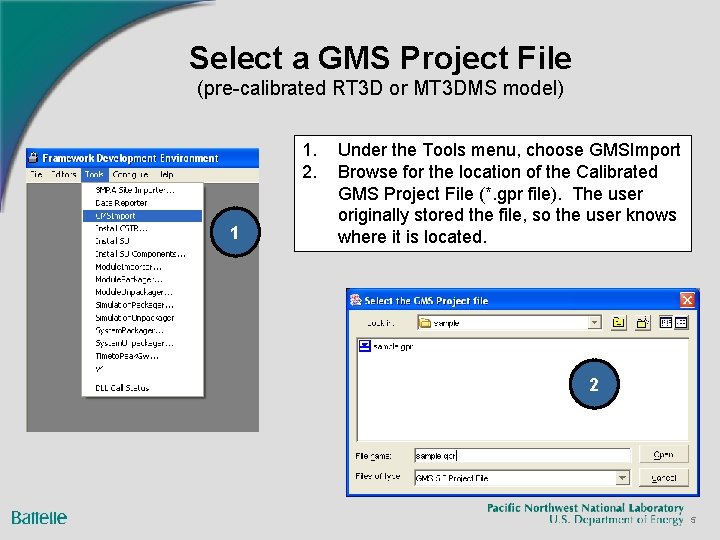Image resolution: width=720 pixels, height=540 pixels.
Task: Close the Select the GMS Project file dialog
Action: [x=687, y=300]
